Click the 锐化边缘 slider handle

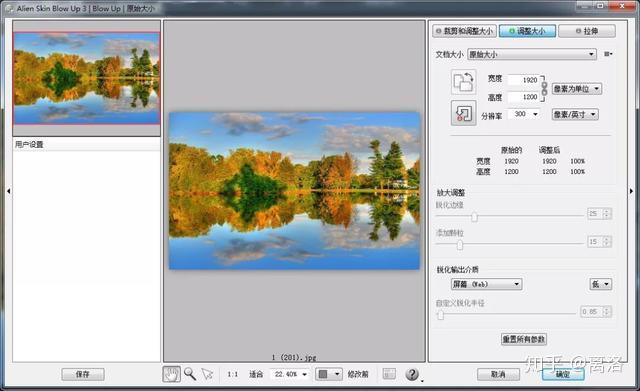[474, 216]
